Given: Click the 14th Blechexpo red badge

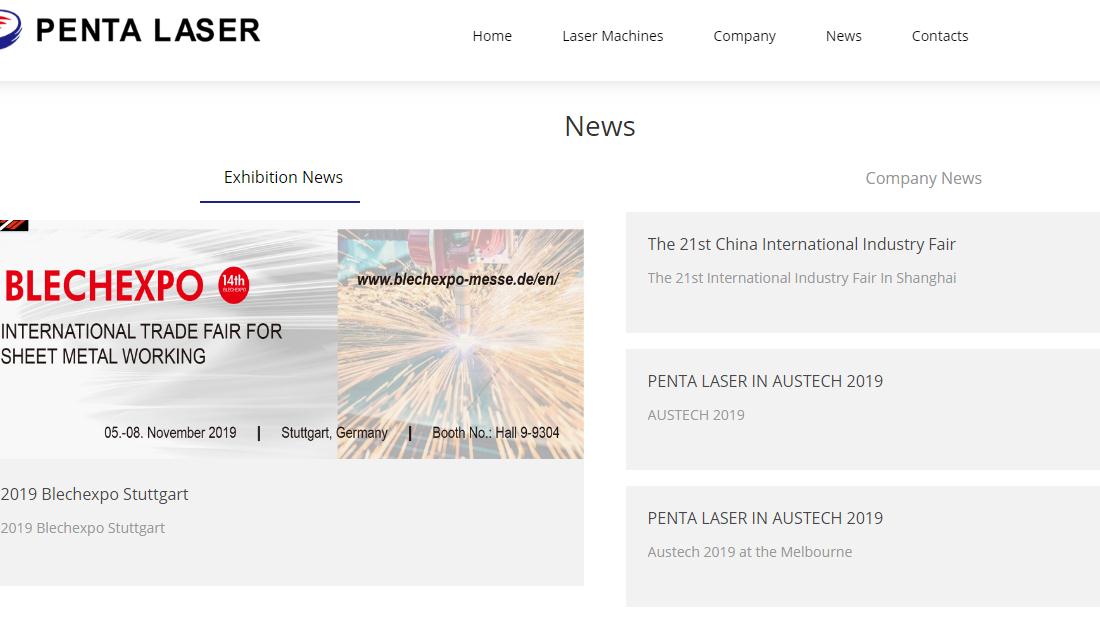Looking at the screenshot, I should point(234,285).
